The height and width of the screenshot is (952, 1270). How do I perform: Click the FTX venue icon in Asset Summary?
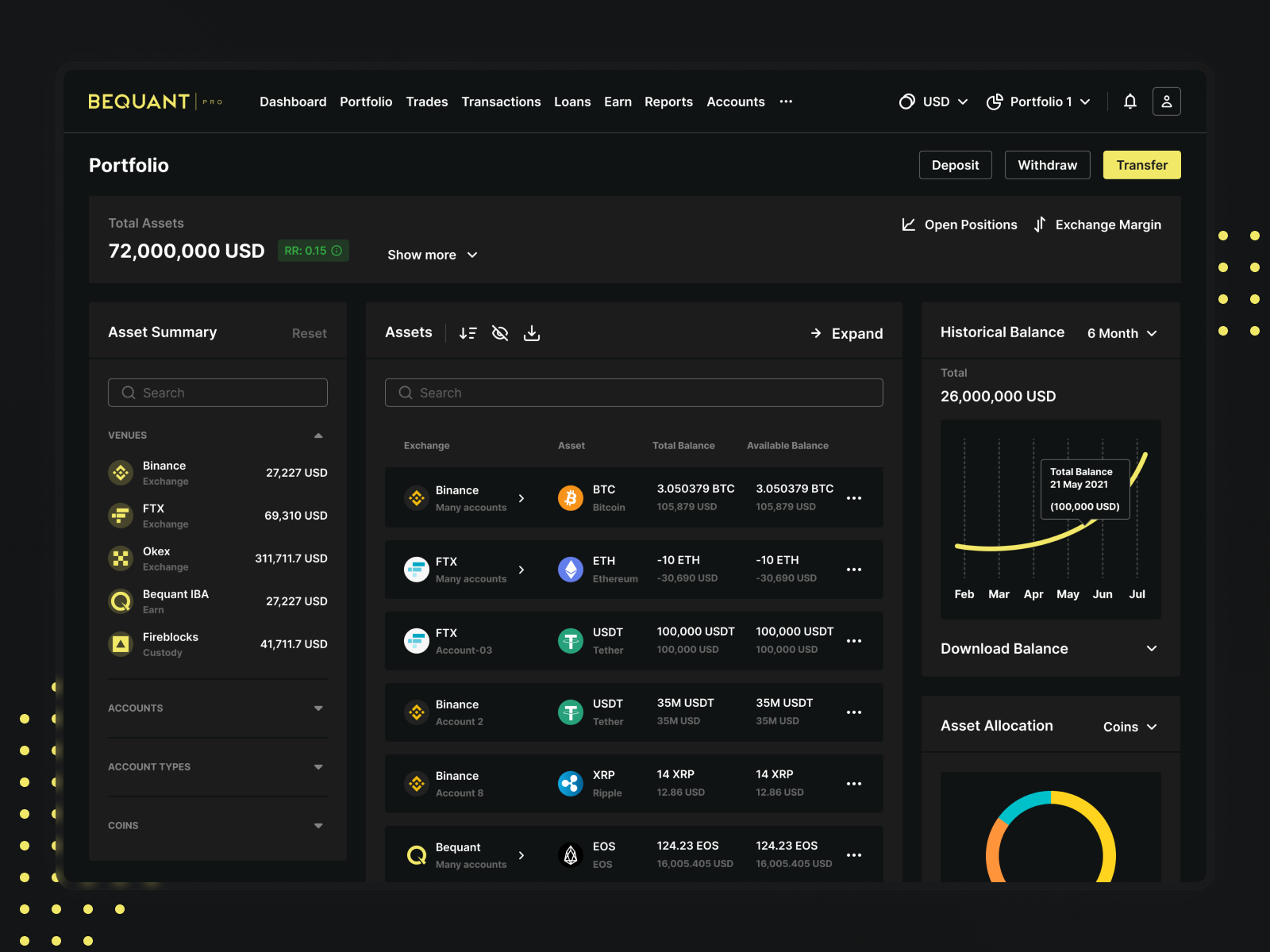121,516
